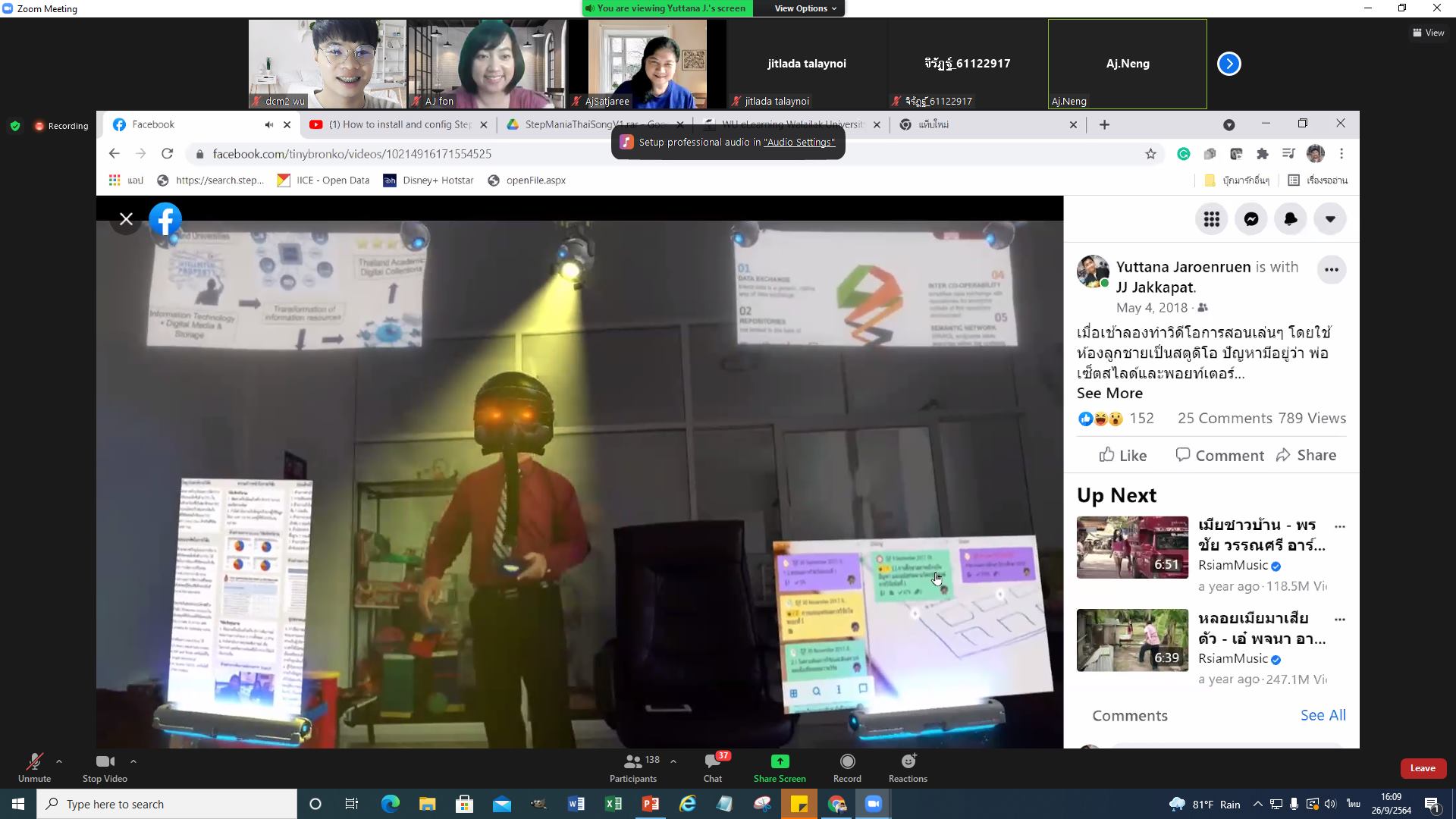Screen dimensions: 1456x819
Task: Expand audio options arrow beside Unmute
Action: click(x=59, y=761)
